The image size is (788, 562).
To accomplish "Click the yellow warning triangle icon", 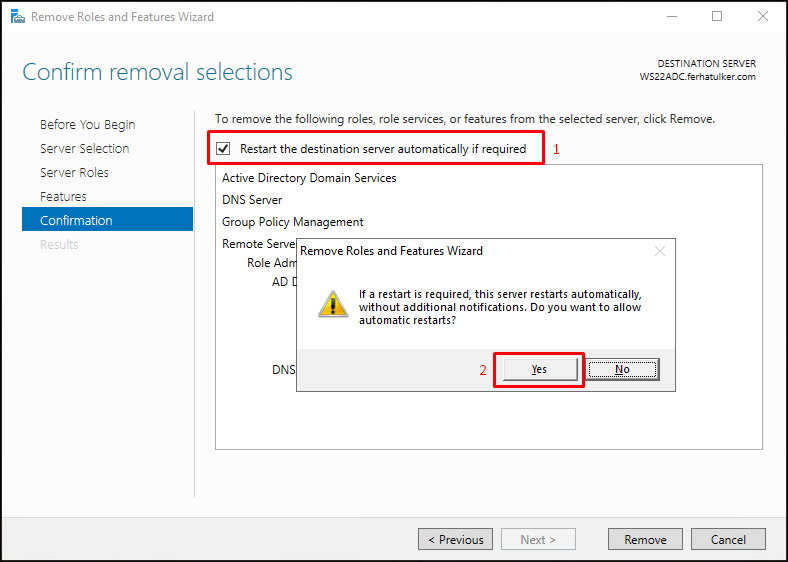I will pyautogui.click(x=333, y=304).
